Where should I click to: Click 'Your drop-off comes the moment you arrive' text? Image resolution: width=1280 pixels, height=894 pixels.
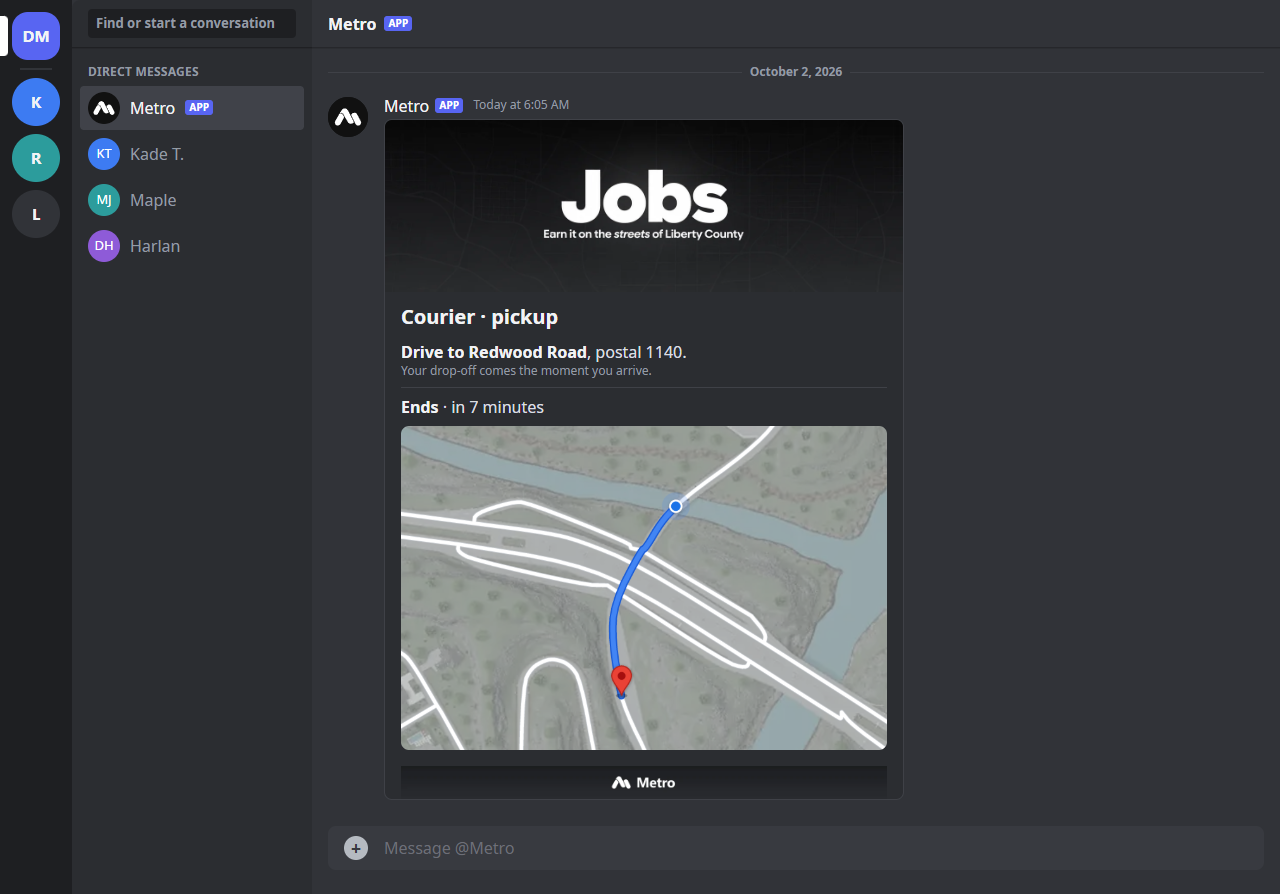coord(526,371)
